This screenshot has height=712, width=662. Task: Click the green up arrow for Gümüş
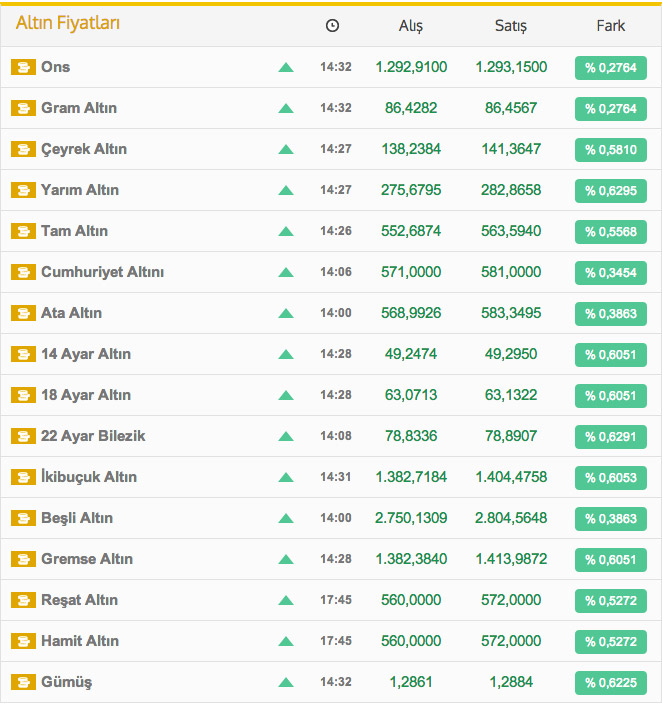[286, 682]
